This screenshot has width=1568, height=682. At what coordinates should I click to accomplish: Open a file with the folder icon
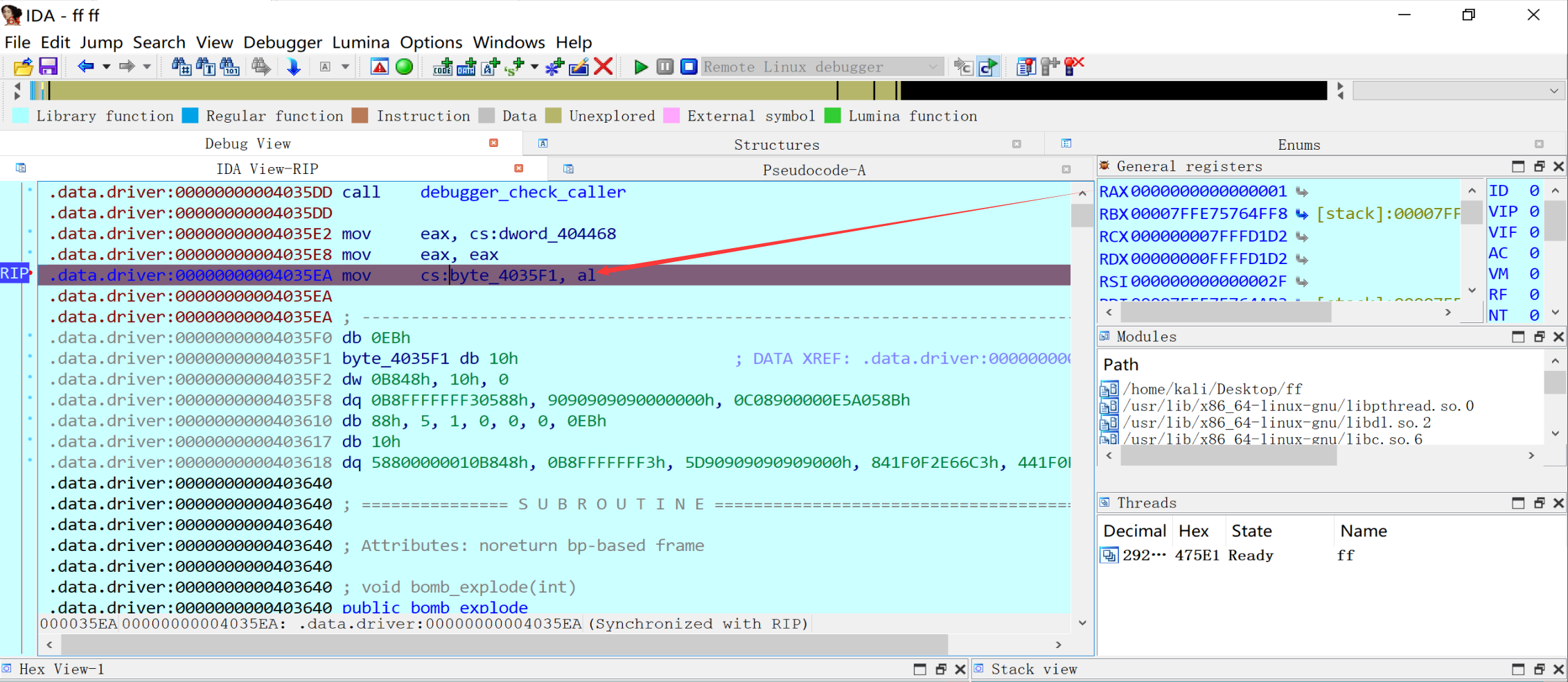click(x=23, y=67)
